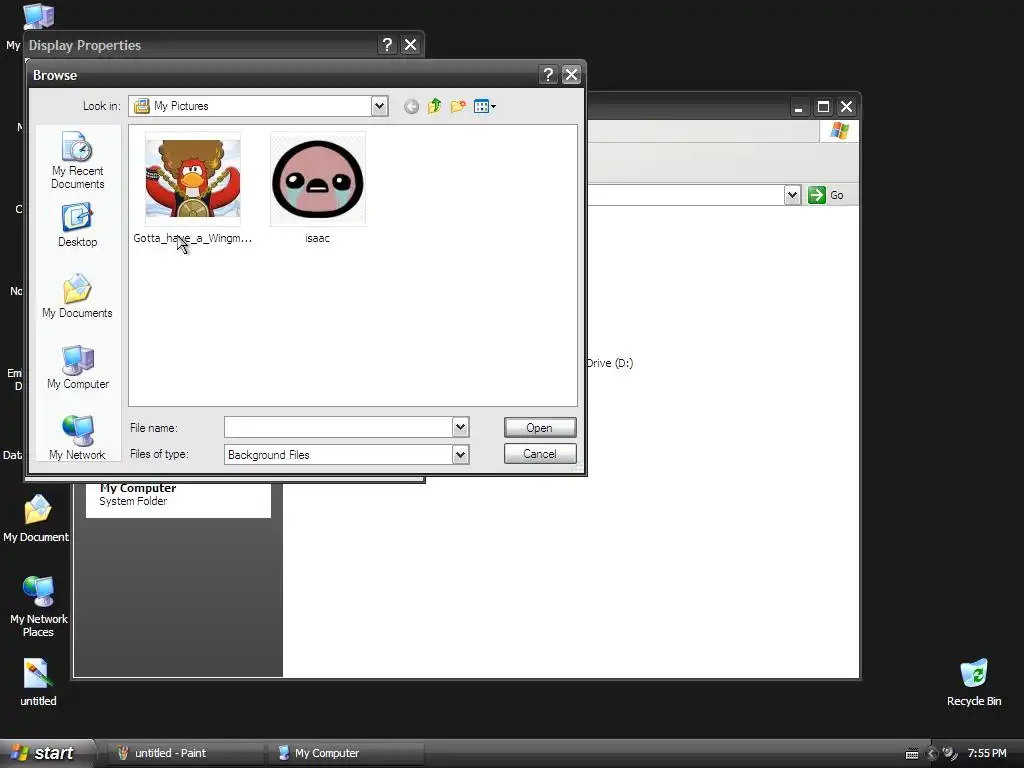Open My Network in Browse places bar

(77, 438)
